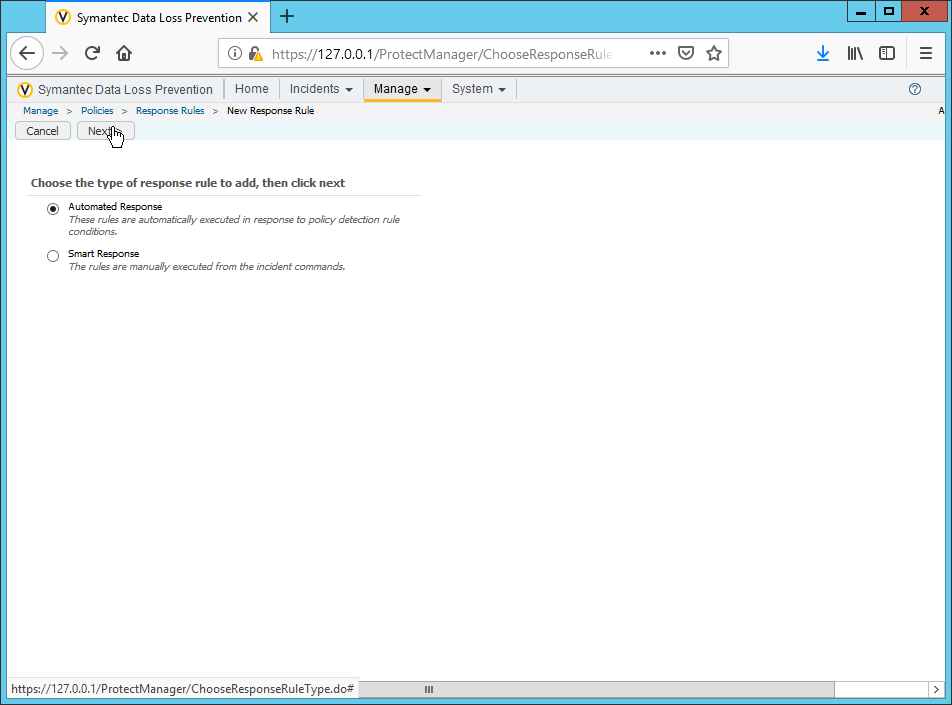Expand the System dropdown menu
The image size is (952, 705).
(x=478, y=89)
